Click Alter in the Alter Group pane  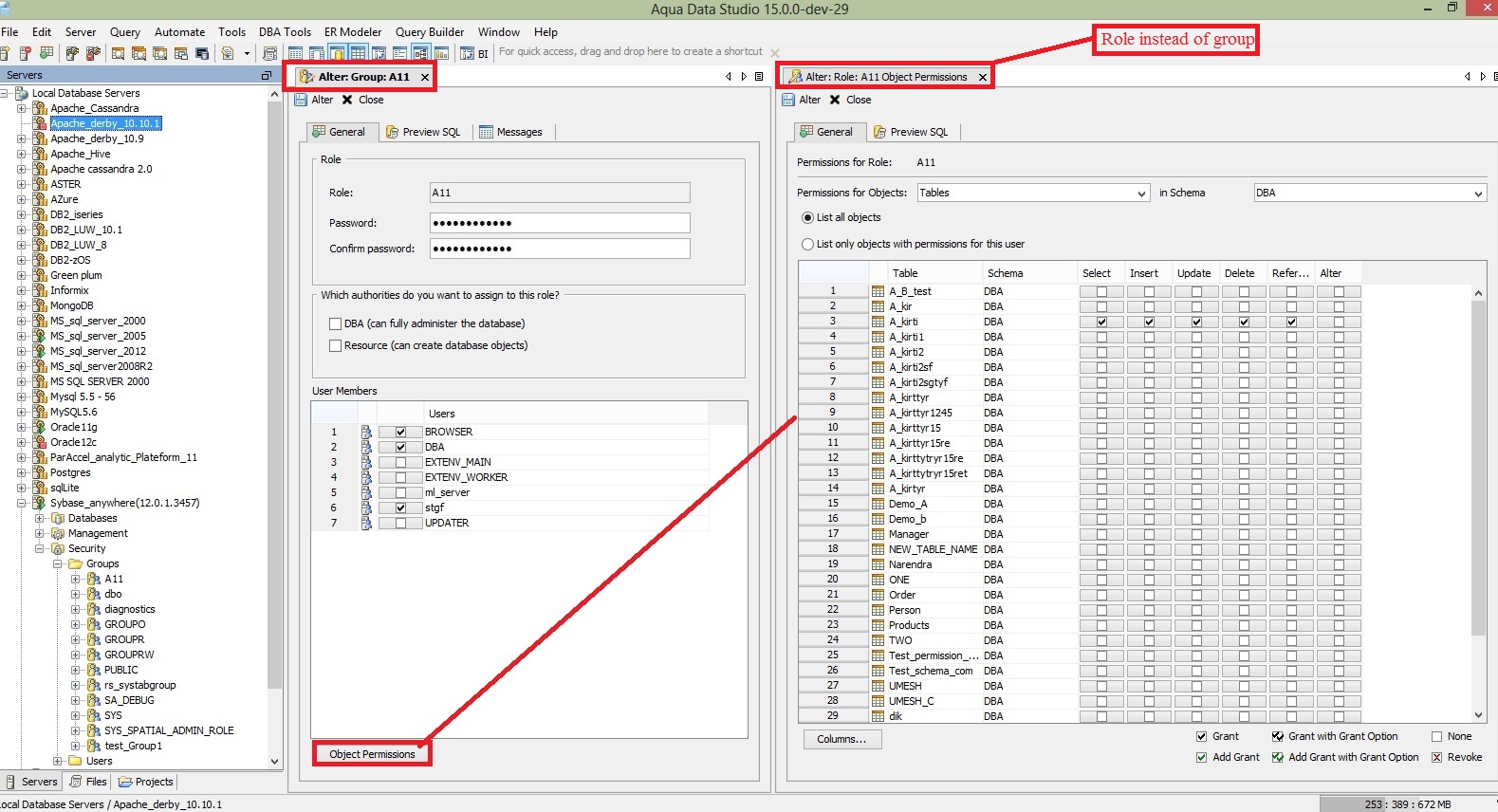coord(315,100)
